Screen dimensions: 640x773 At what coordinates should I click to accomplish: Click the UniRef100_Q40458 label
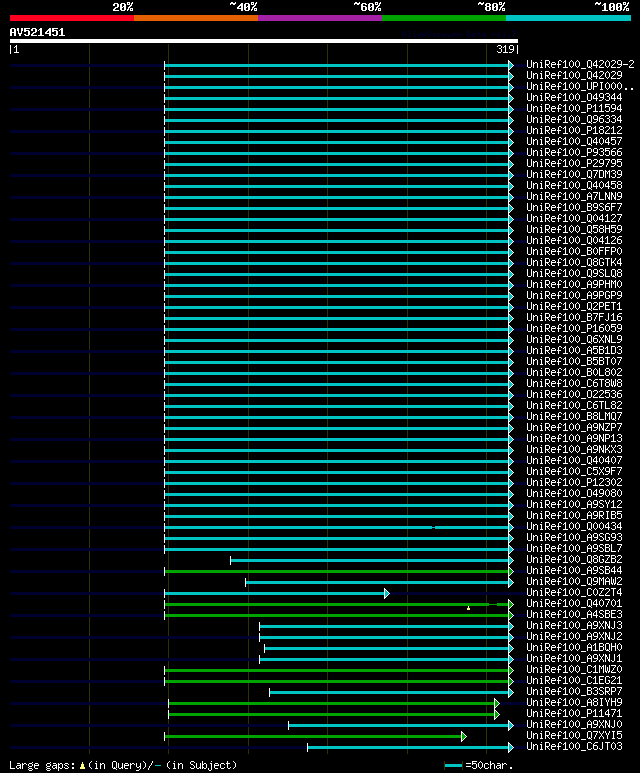tap(574, 185)
